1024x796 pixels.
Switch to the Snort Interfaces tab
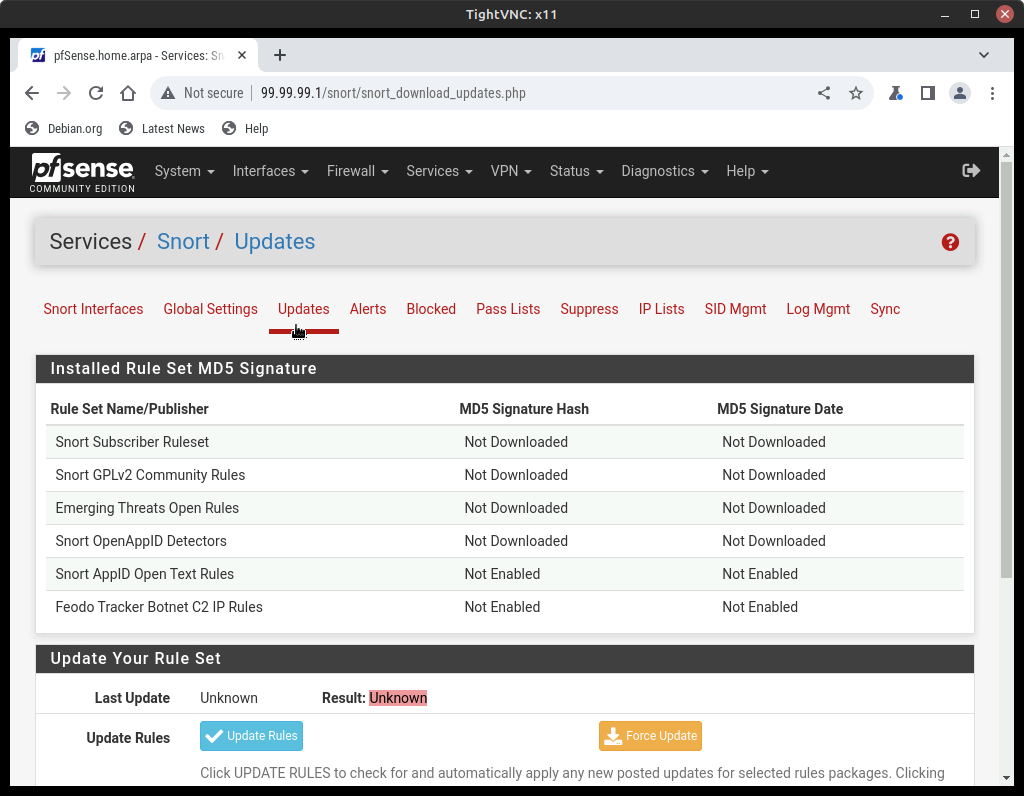93,309
